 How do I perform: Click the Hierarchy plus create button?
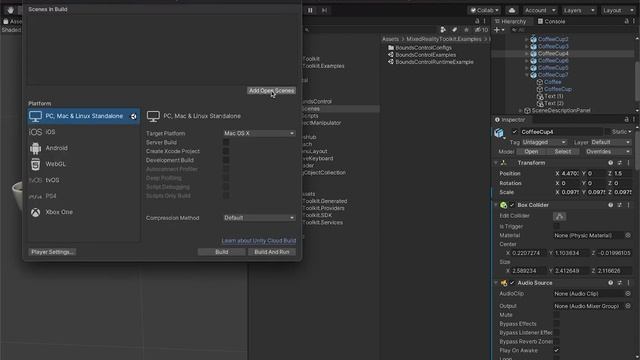[499, 30]
